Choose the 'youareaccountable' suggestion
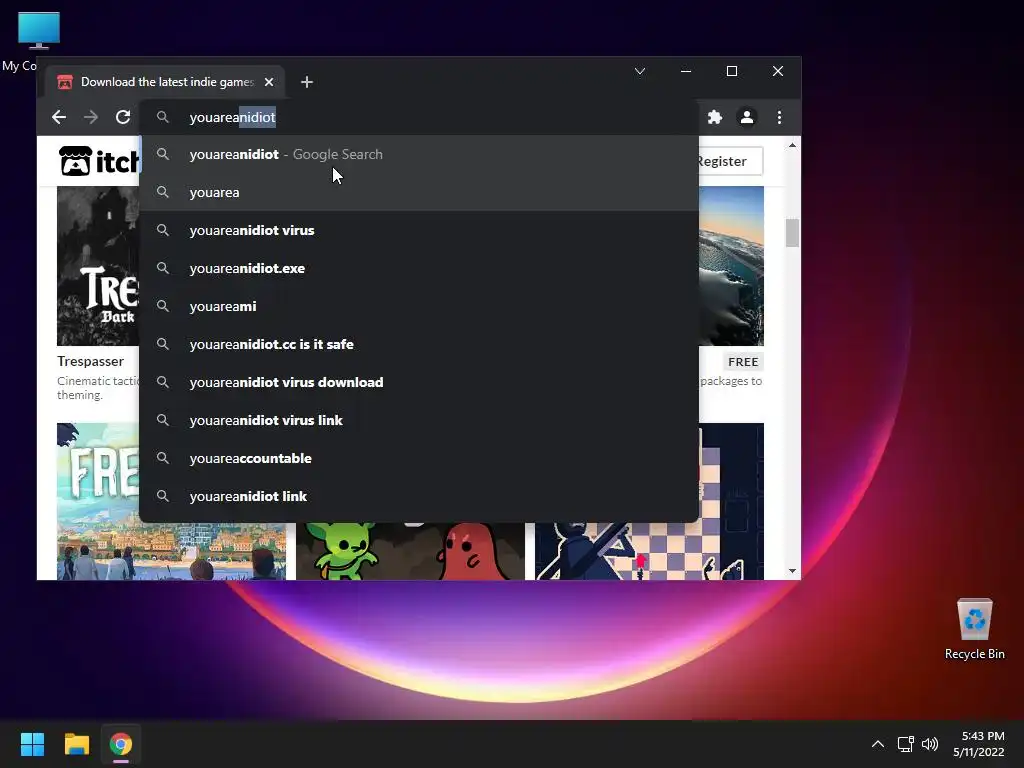 click(x=419, y=458)
